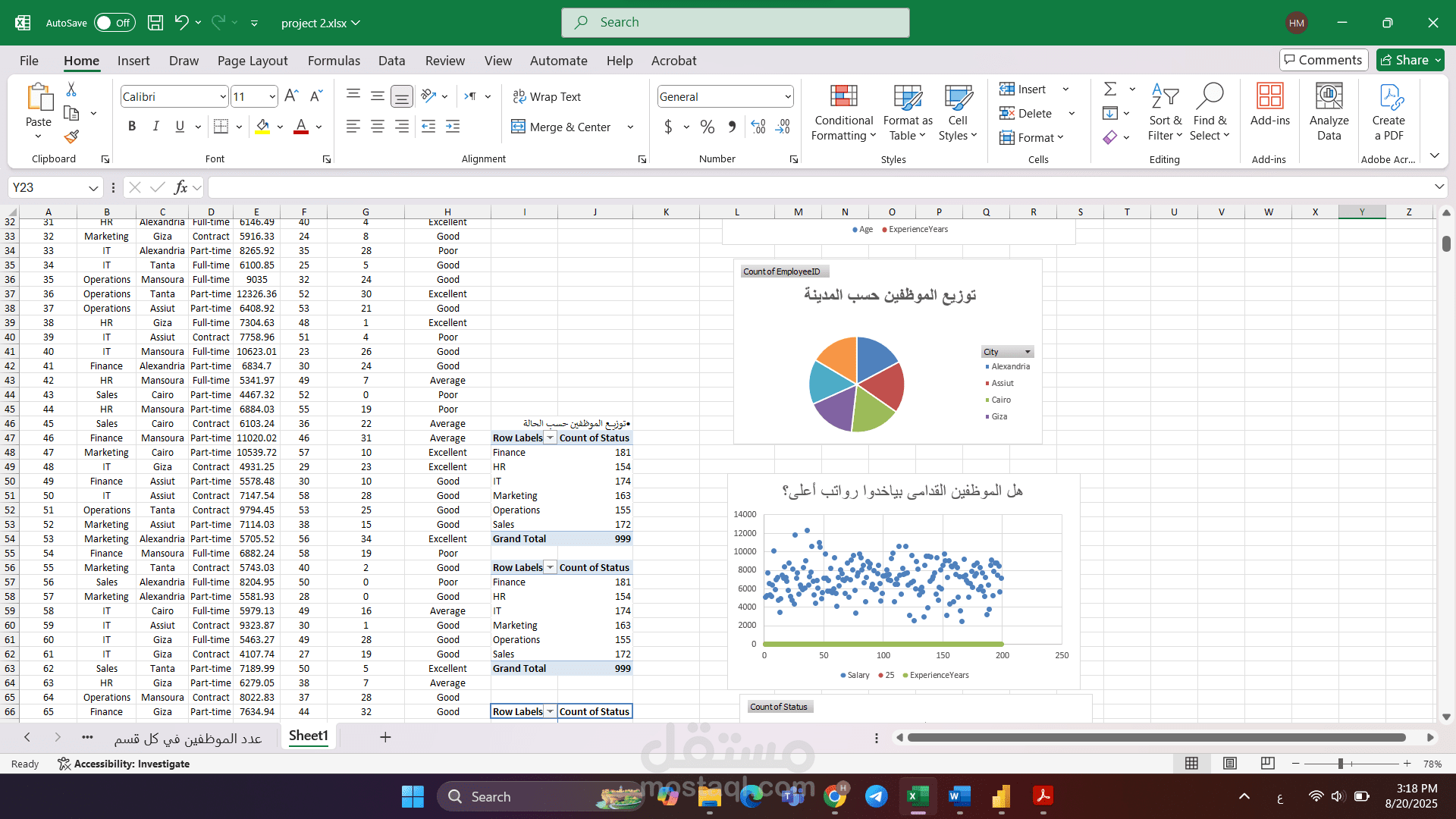The height and width of the screenshot is (819, 1456).
Task: Click the Save icon in title bar
Action: [x=155, y=23]
